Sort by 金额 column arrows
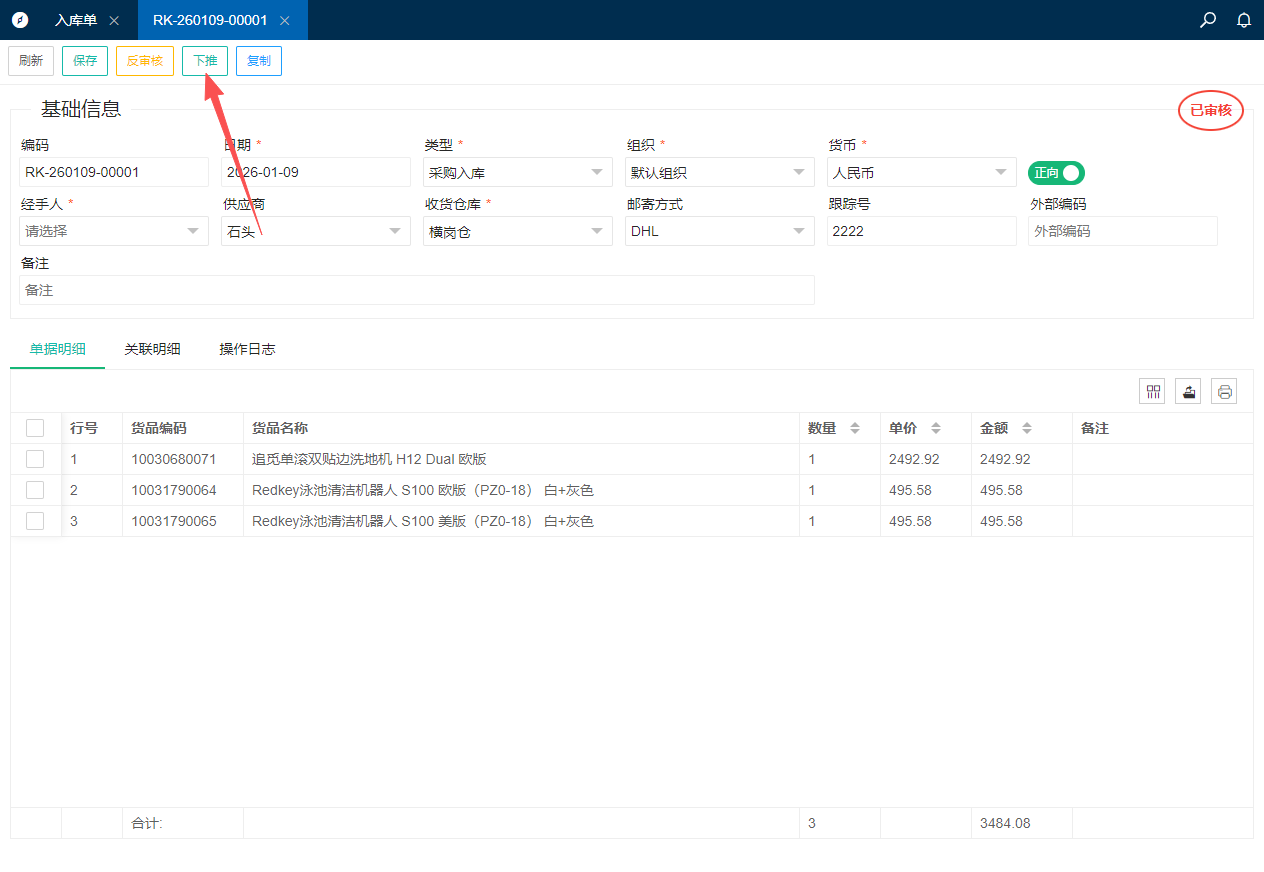The image size is (1264, 872). point(1026,428)
